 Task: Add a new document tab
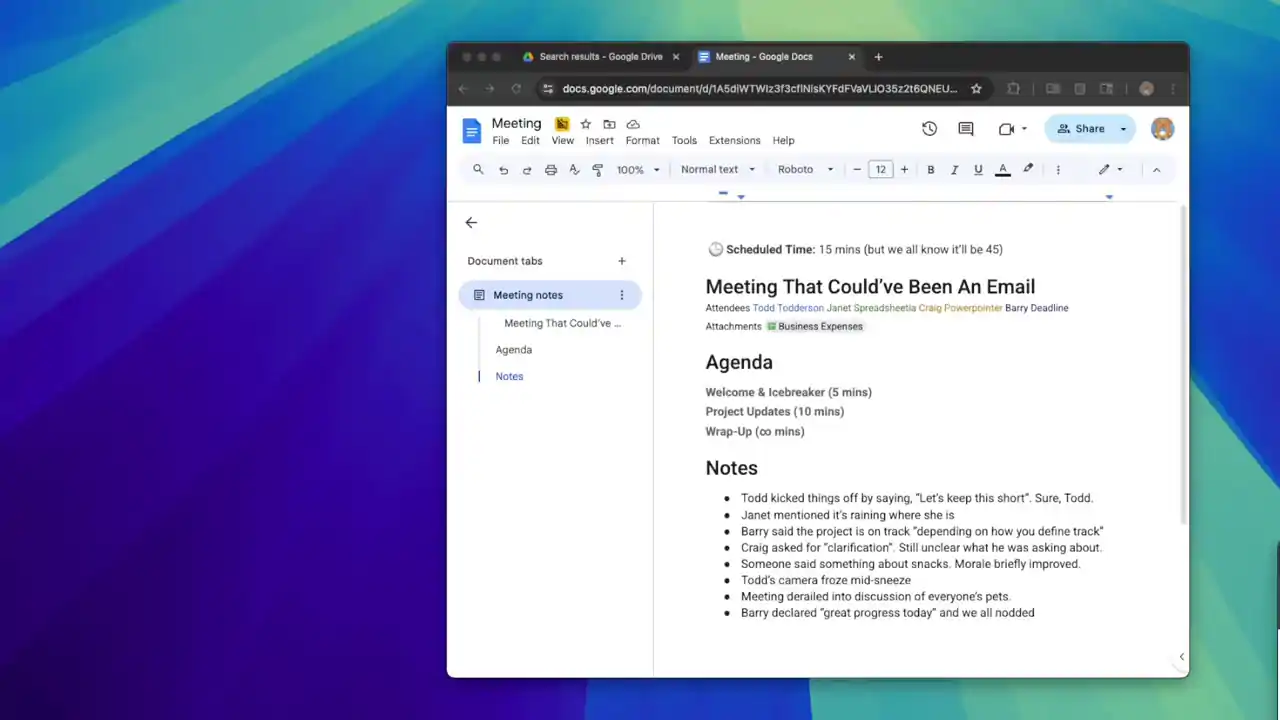(x=621, y=261)
